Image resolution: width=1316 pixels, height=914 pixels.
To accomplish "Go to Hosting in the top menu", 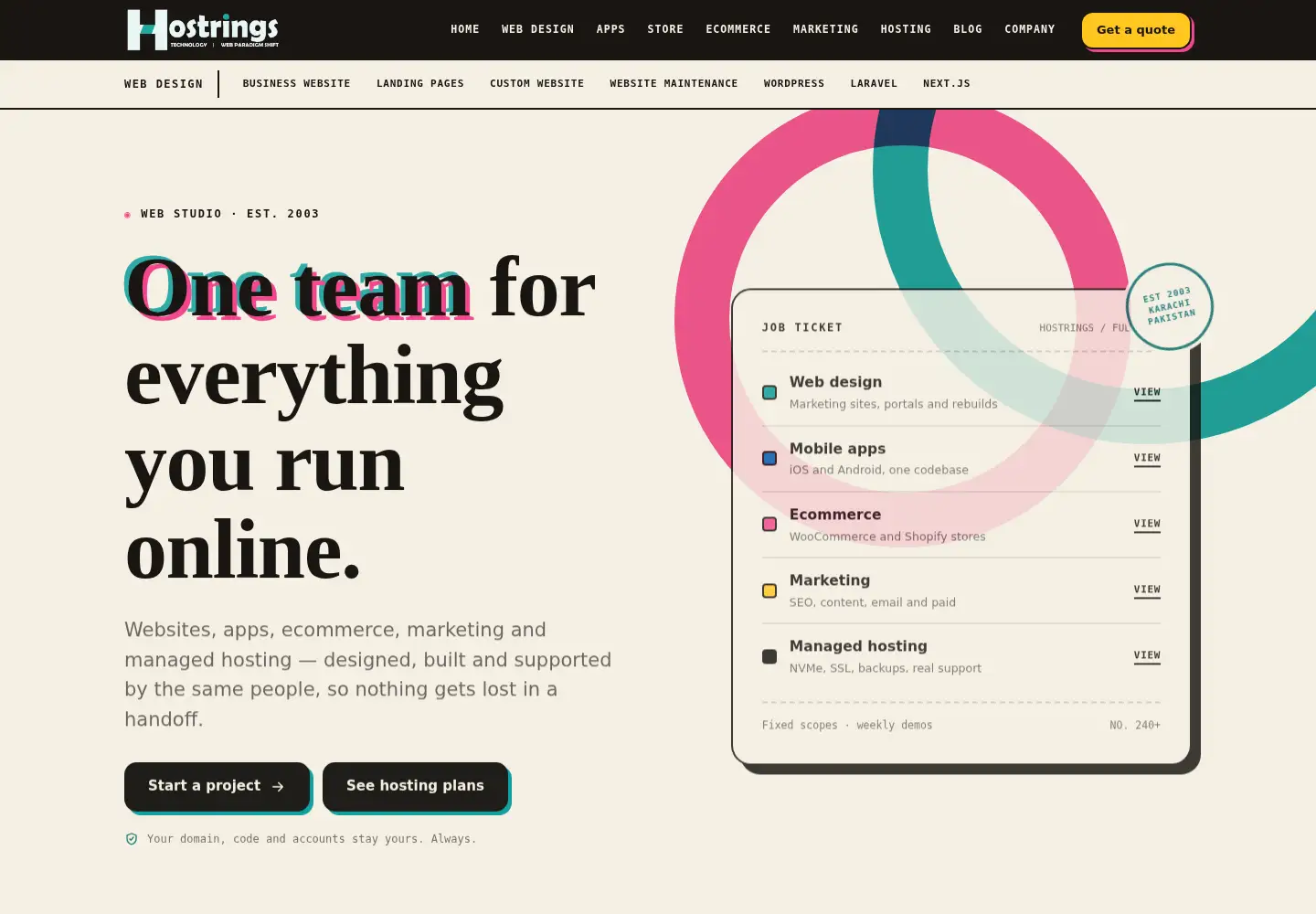I will (x=906, y=29).
